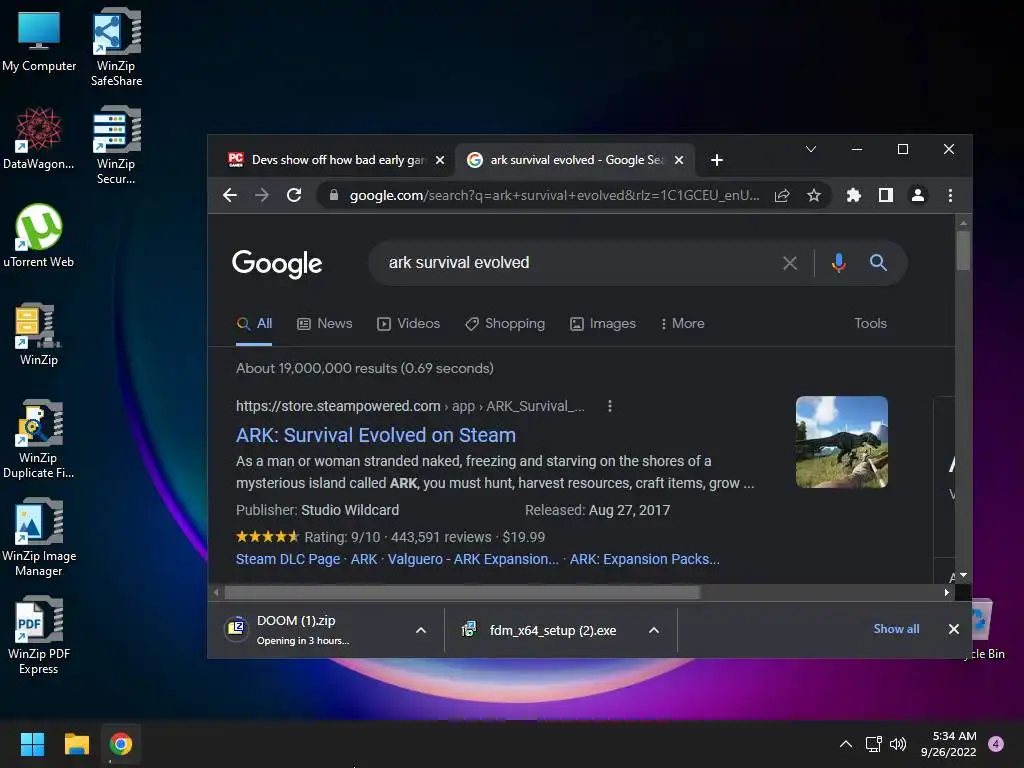The image size is (1024, 768).
Task: Open the My Computer desktop icon
Action: click(39, 42)
